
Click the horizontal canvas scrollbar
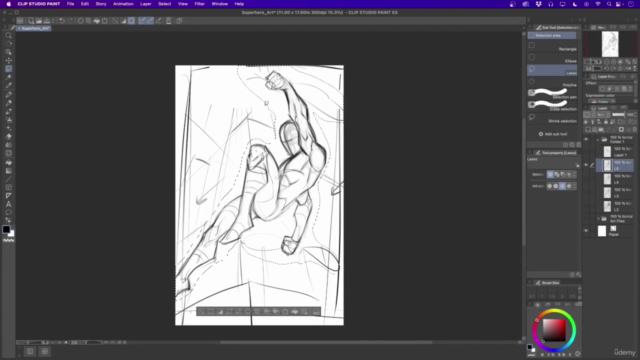326,342
